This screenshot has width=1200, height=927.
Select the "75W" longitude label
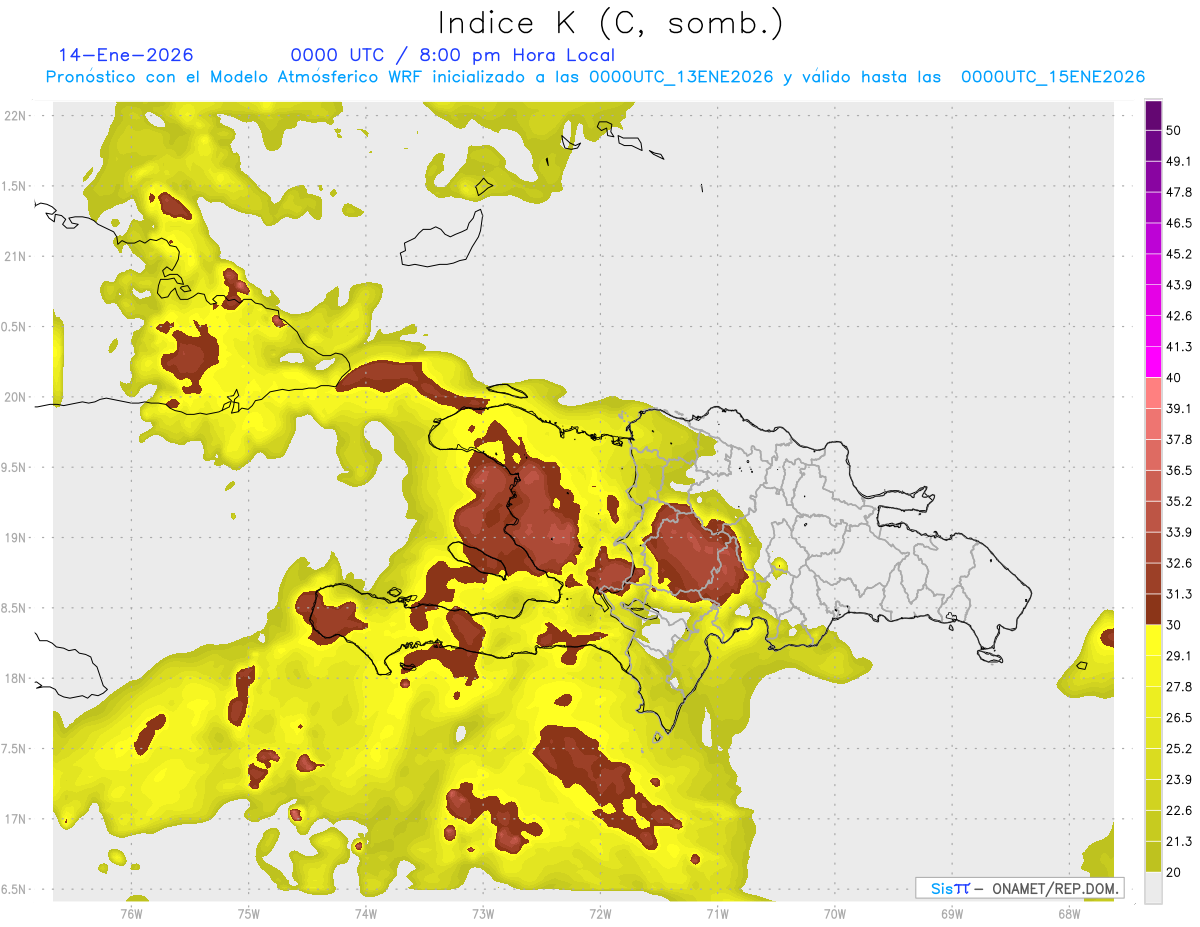pos(249,913)
